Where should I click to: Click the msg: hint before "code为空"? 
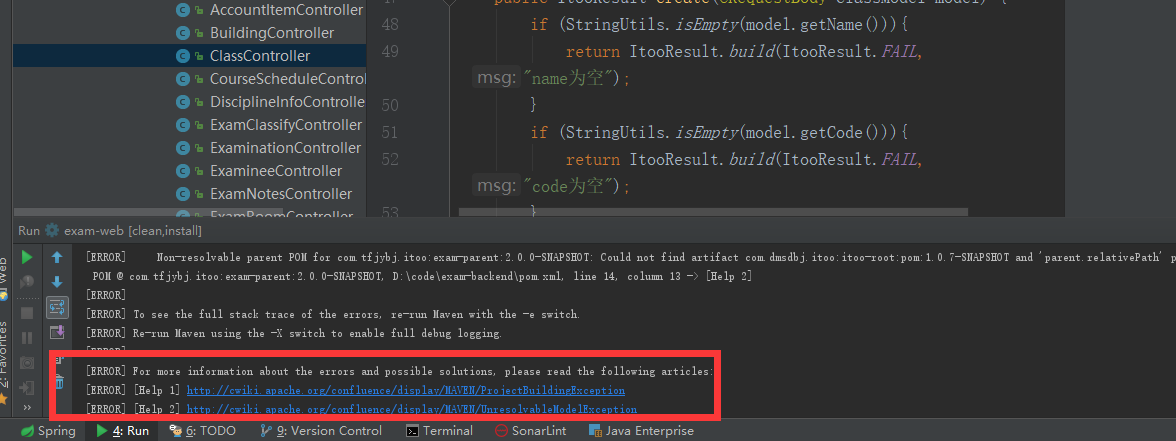[496, 184]
